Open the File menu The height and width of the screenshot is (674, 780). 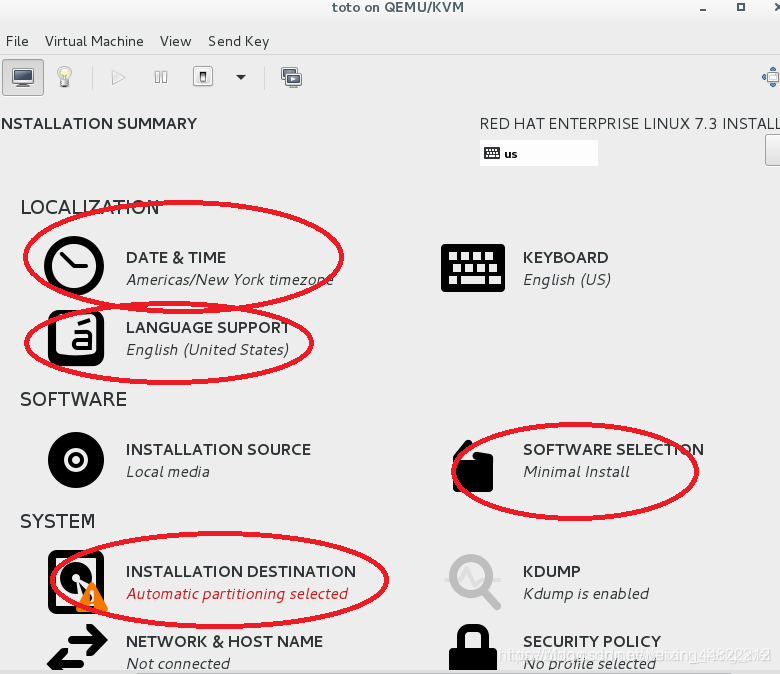coord(17,41)
